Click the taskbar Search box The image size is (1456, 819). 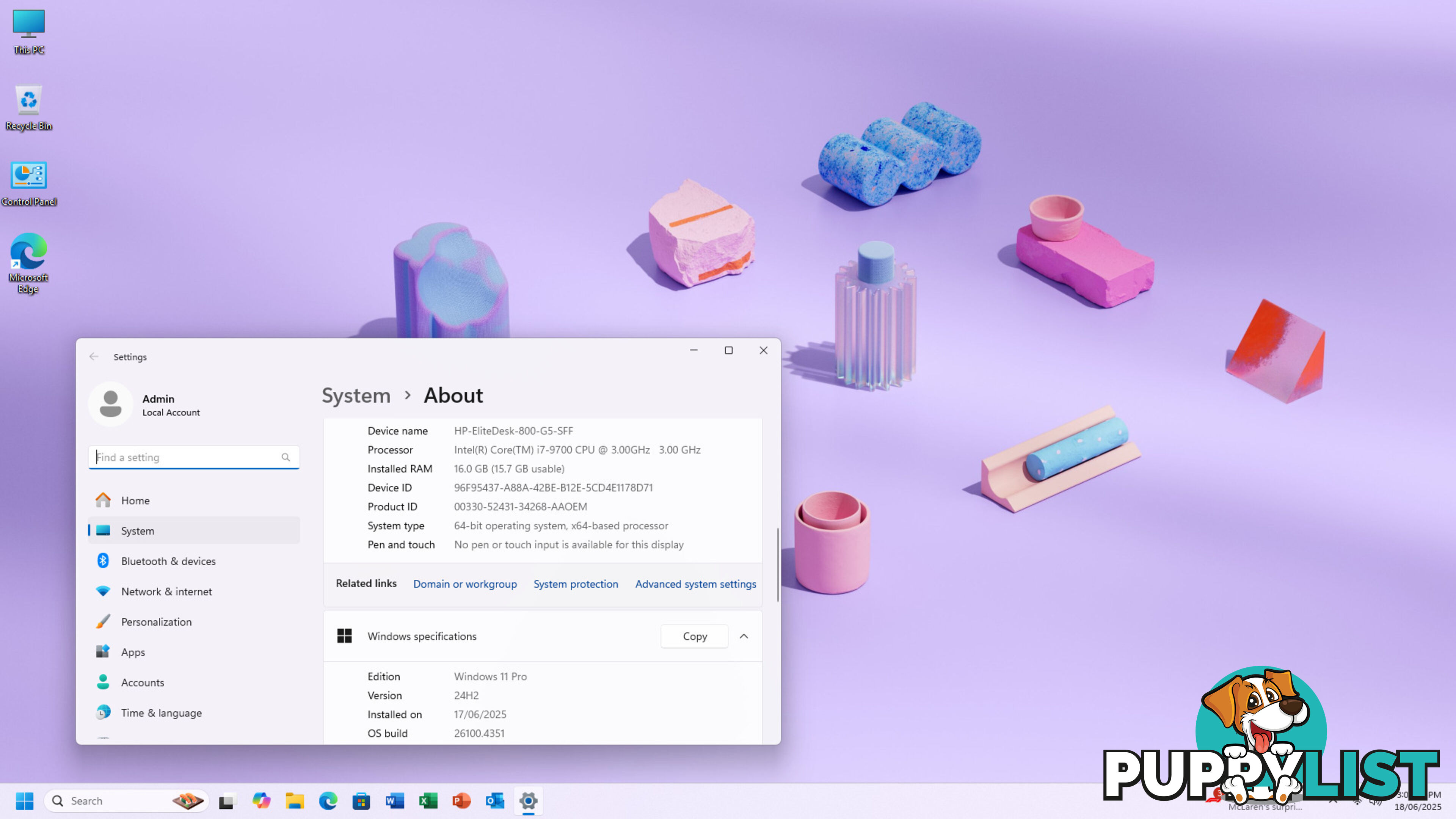pyautogui.click(x=126, y=801)
